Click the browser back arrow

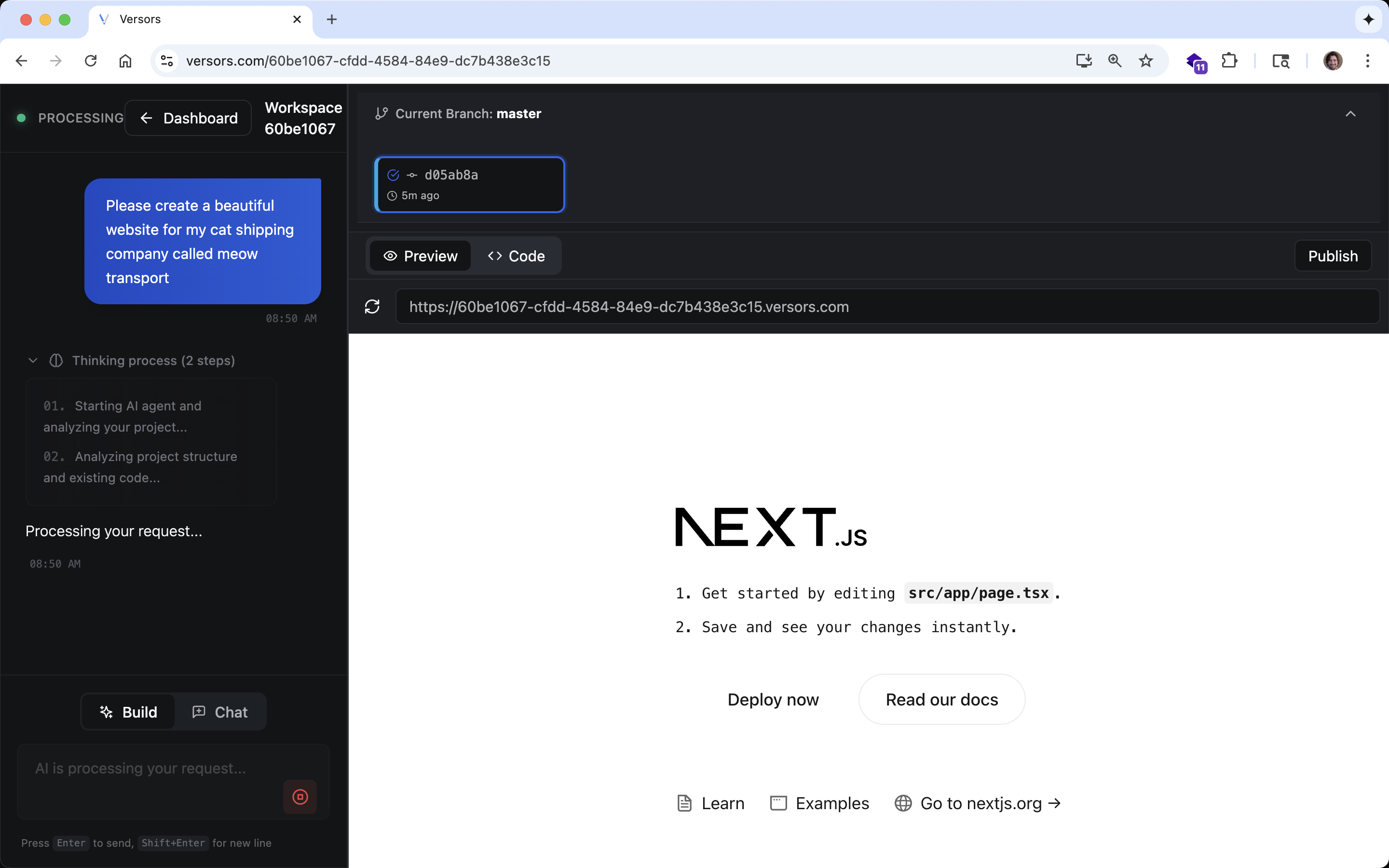pos(21,61)
